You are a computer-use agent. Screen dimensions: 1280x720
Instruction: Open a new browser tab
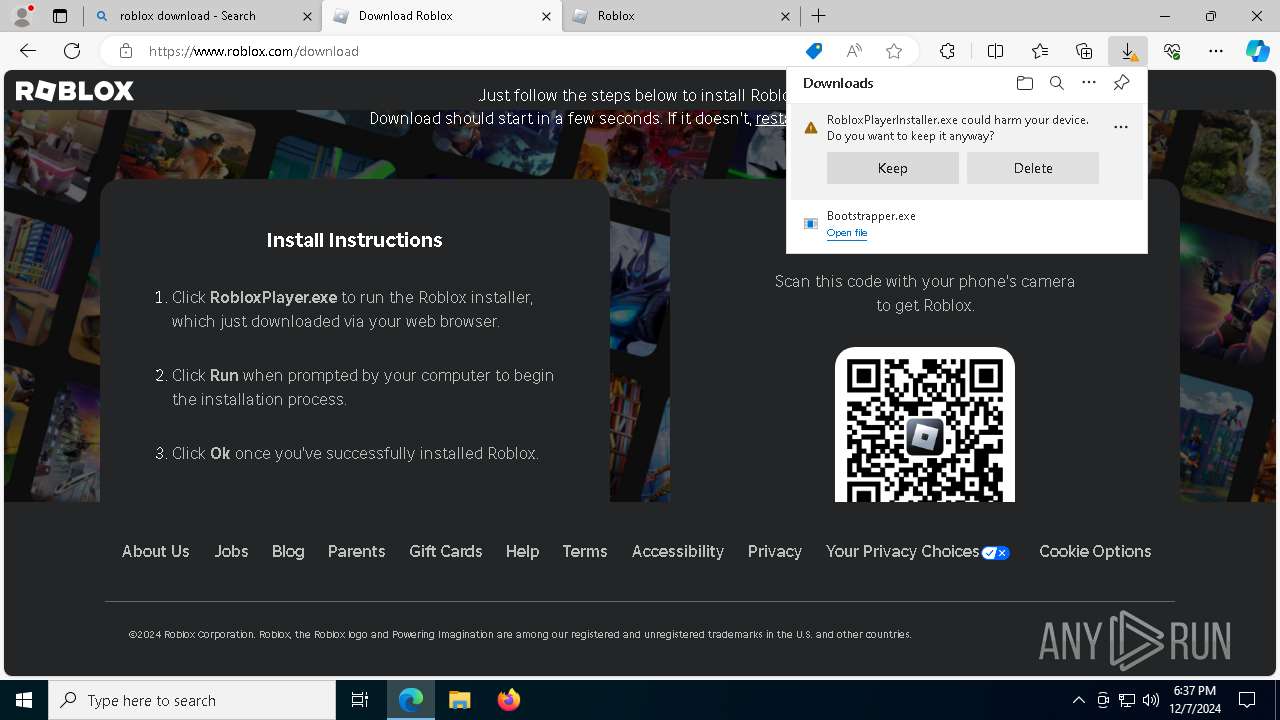(x=819, y=16)
